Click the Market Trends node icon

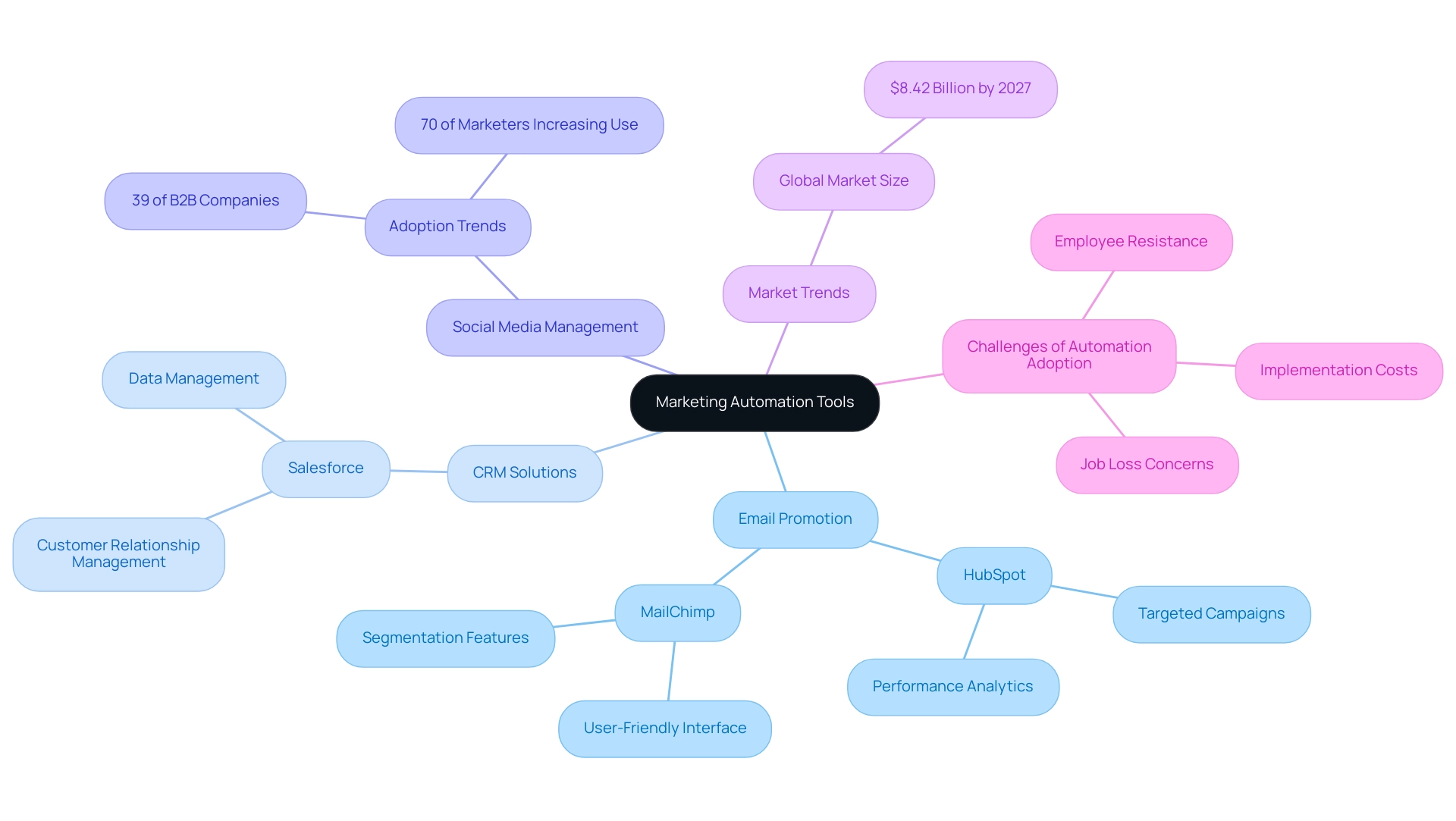point(798,292)
